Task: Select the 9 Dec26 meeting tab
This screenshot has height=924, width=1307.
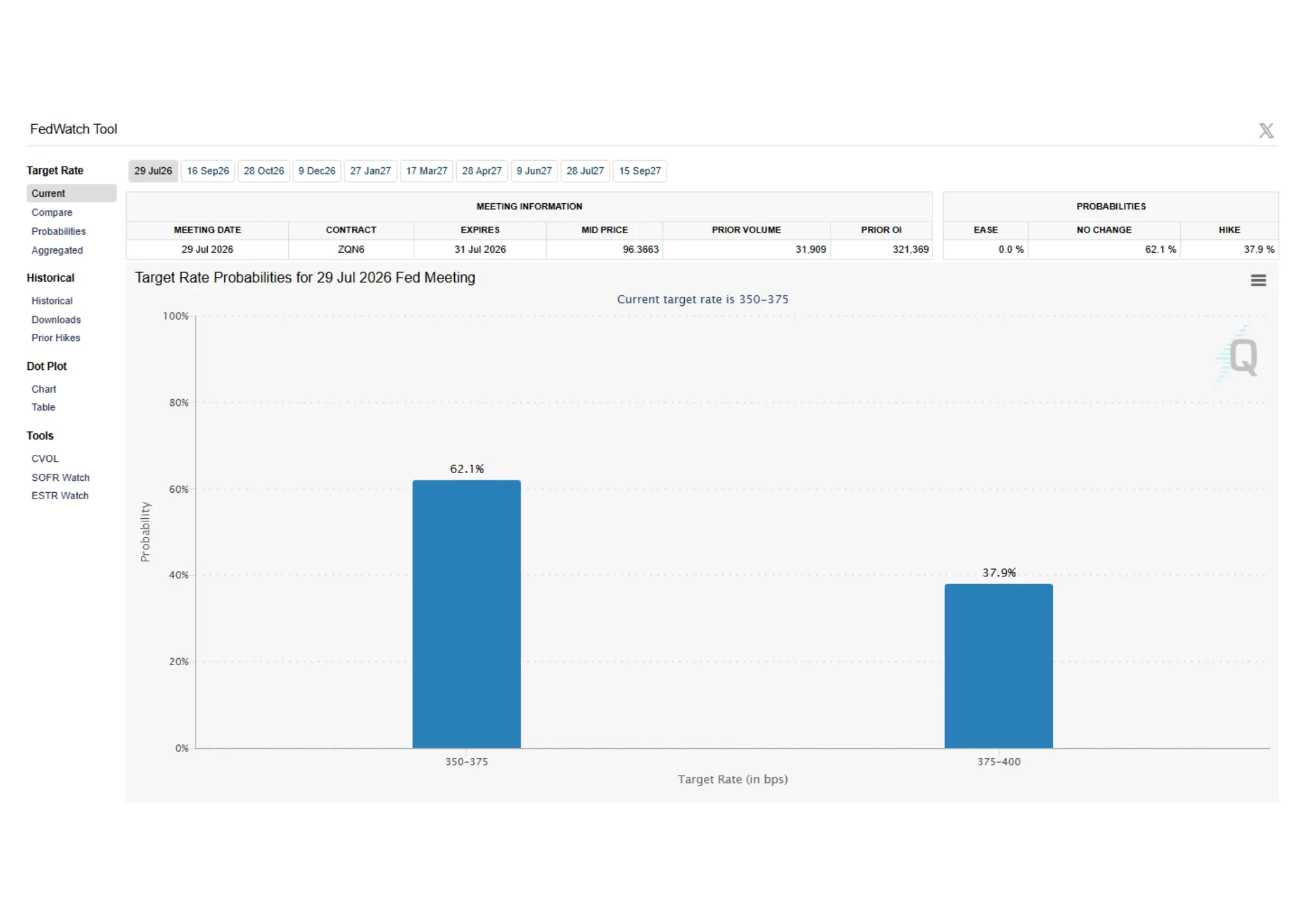Action: 317,171
